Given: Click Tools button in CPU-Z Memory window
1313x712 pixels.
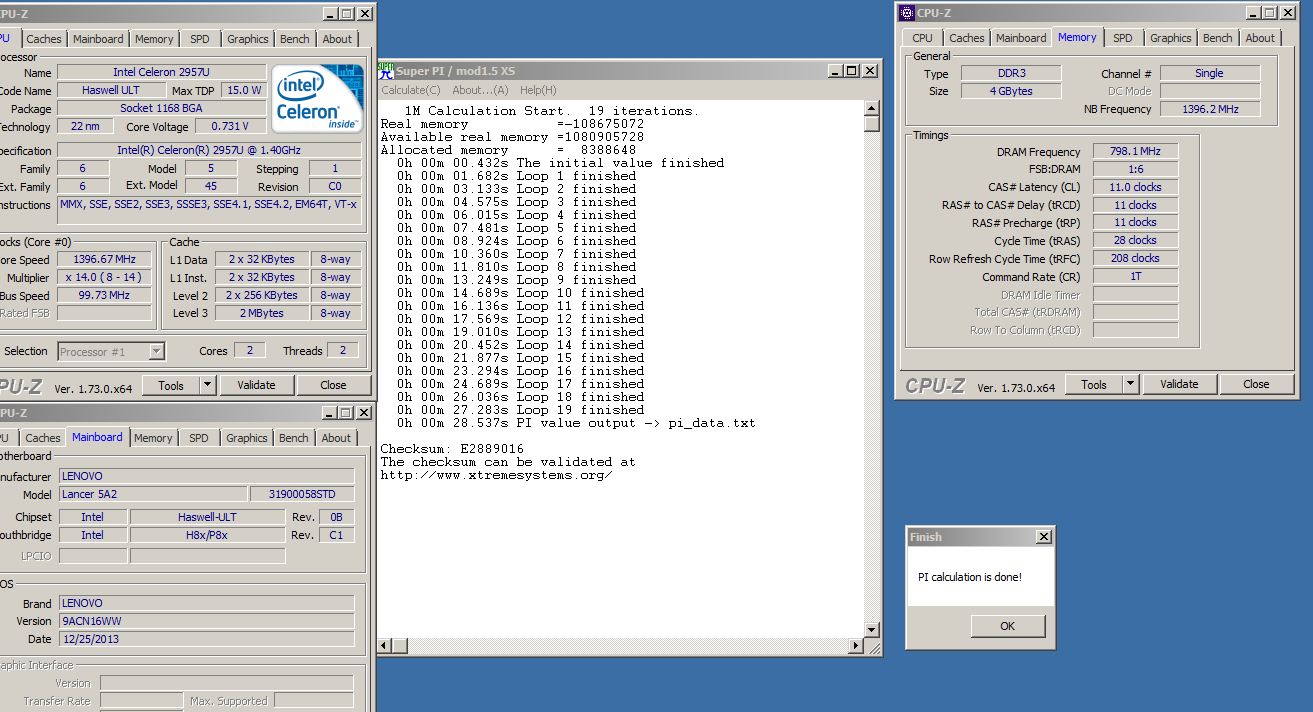Looking at the screenshot, I should click(x=1093, y=384).
